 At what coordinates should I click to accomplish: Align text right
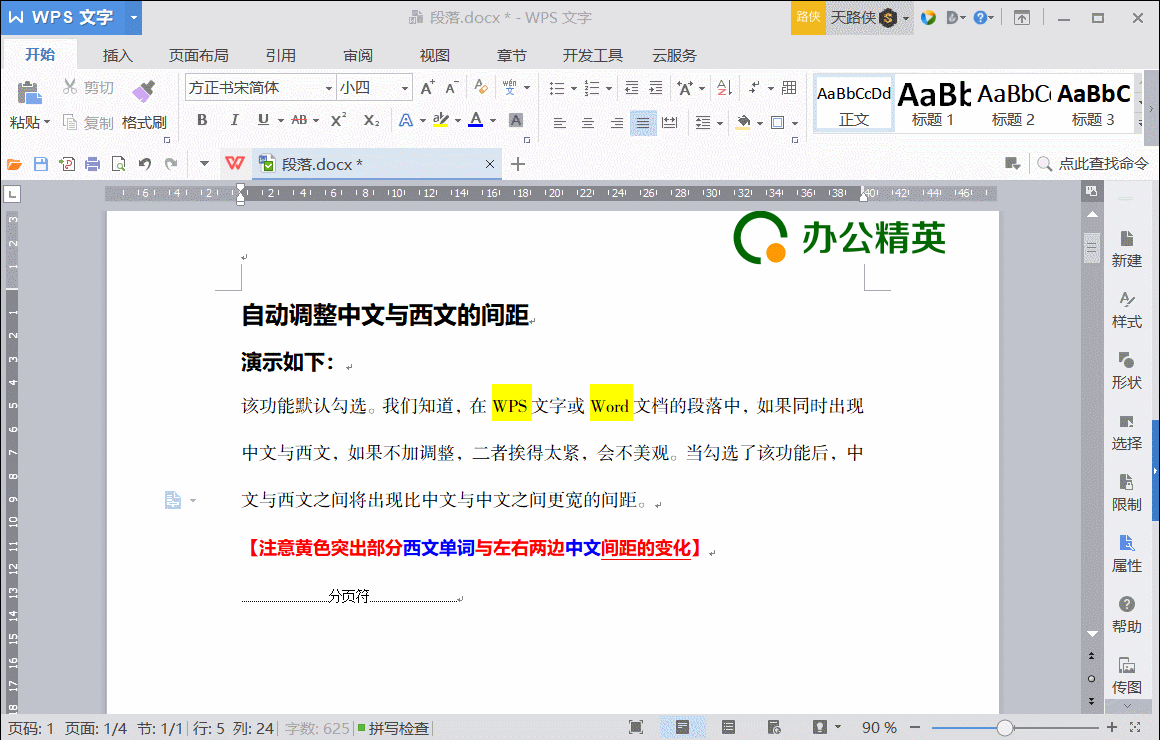pos(616,122)
